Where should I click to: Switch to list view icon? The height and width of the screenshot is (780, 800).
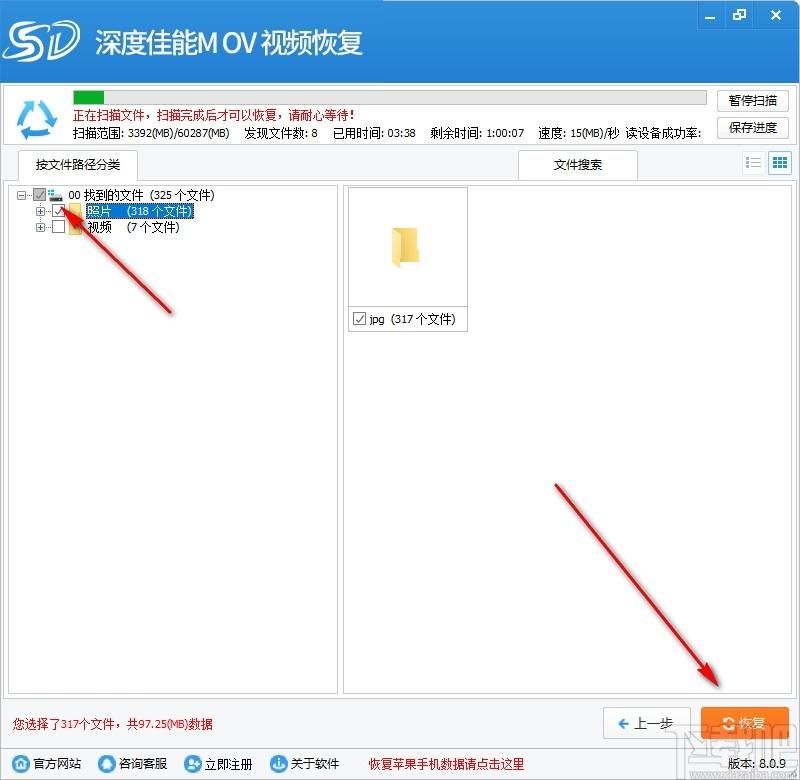[x=753, y=163]
